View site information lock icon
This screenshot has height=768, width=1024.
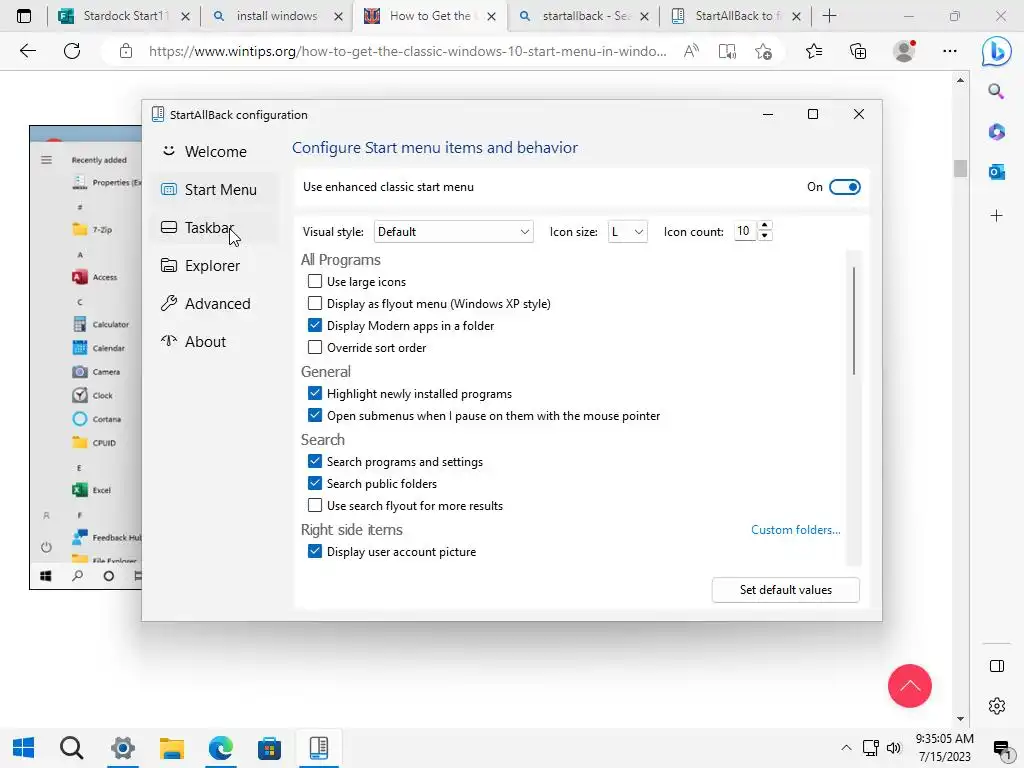(x=126, y=51)
